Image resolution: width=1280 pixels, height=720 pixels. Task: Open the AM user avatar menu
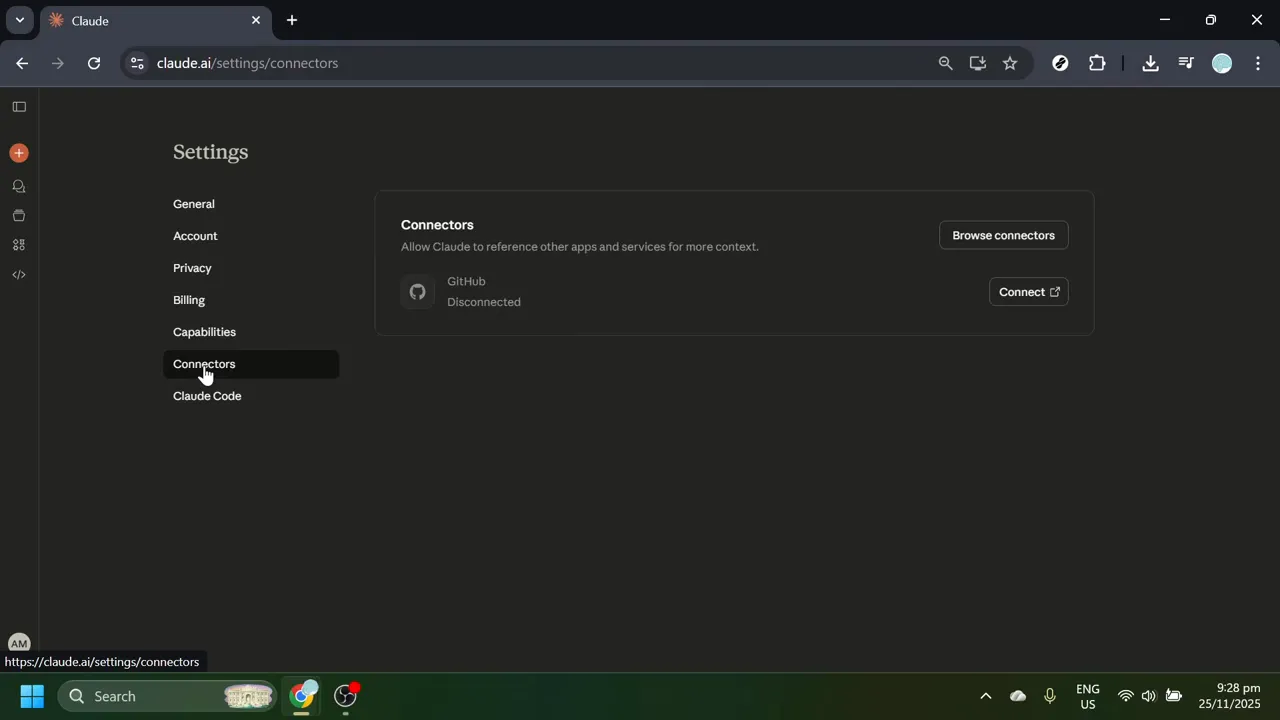click(19, 643)
